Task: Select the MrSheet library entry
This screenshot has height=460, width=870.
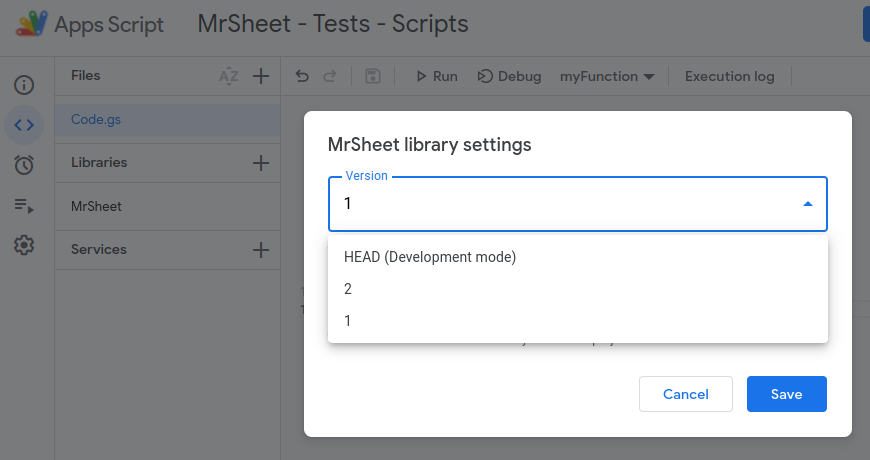Action: click(168, 206)
